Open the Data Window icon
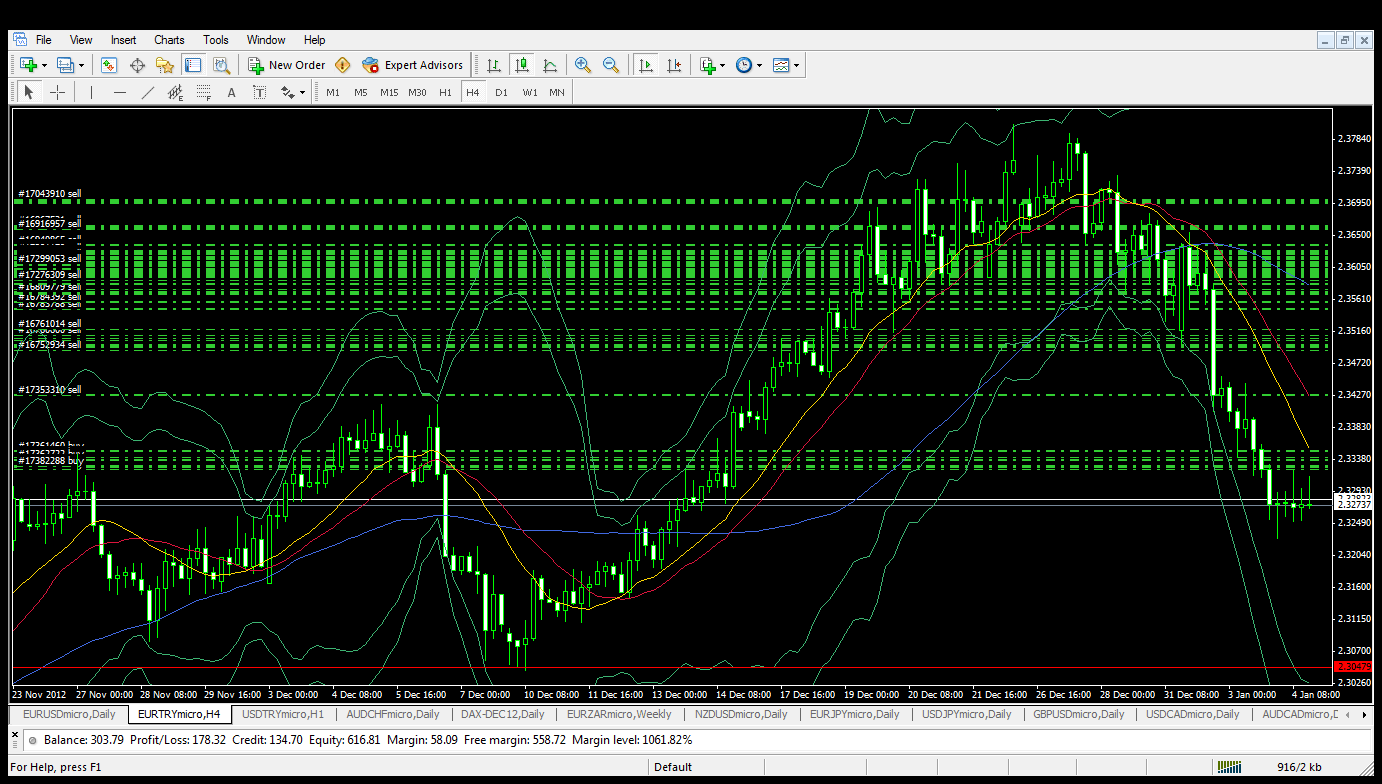The width and height of the screenshot is (1382, 784). tap(137, 65)
